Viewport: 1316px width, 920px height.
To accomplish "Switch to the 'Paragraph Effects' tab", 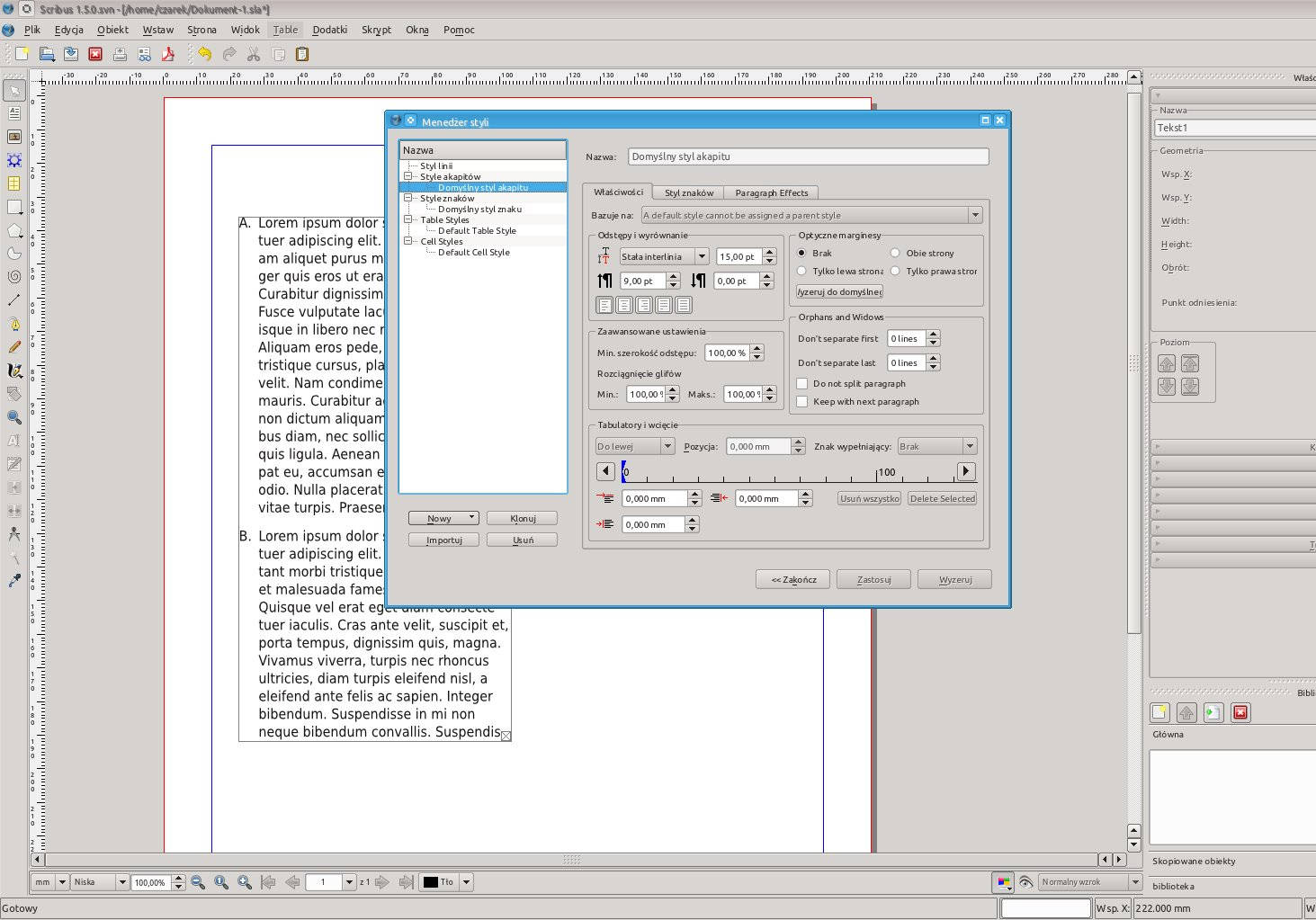I will [x=771, y=192].
